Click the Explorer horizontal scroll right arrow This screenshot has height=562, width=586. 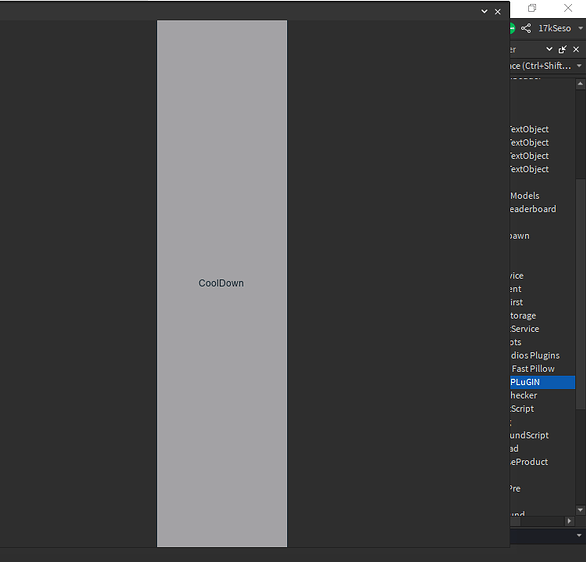pos(569,521)
